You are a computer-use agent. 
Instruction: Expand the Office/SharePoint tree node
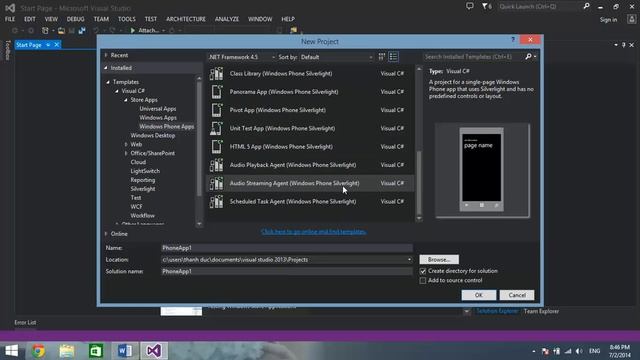pos(126,153)
